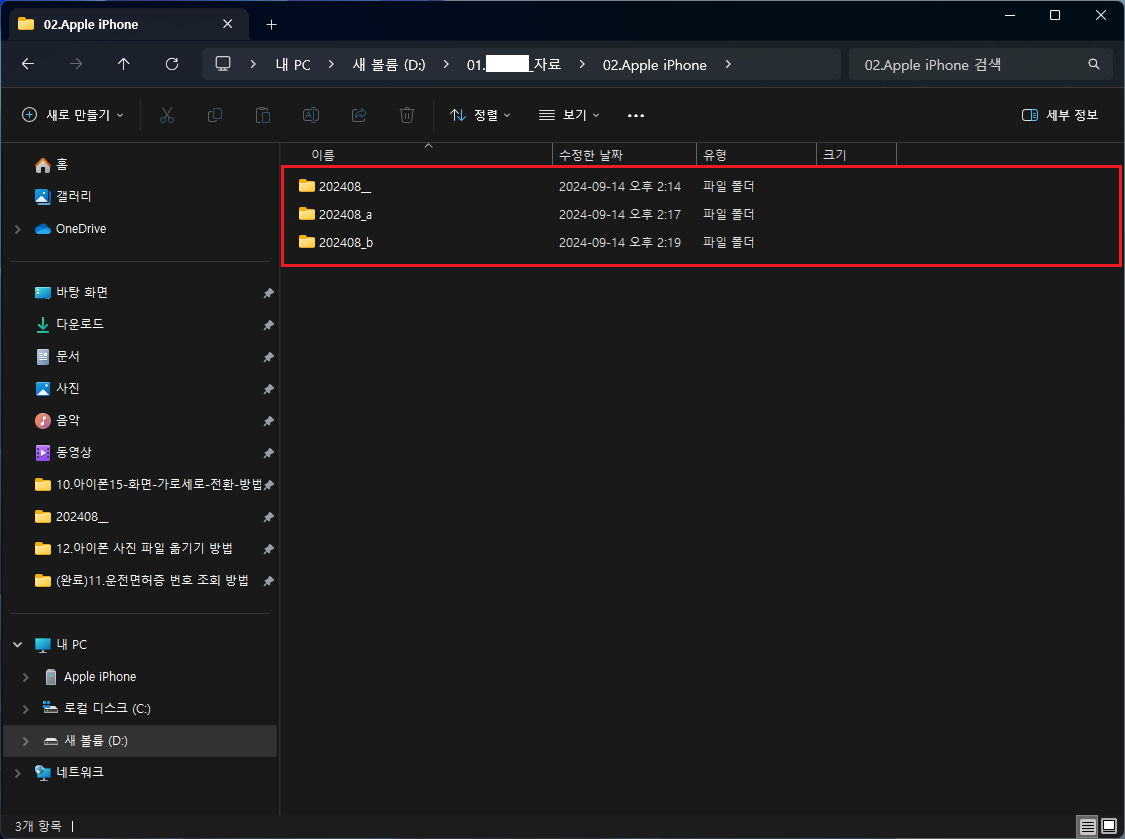Open 동영상 quick access folder
This screenshot has width=1125, height=839.
pyautogui.click(x=64, y=453)
